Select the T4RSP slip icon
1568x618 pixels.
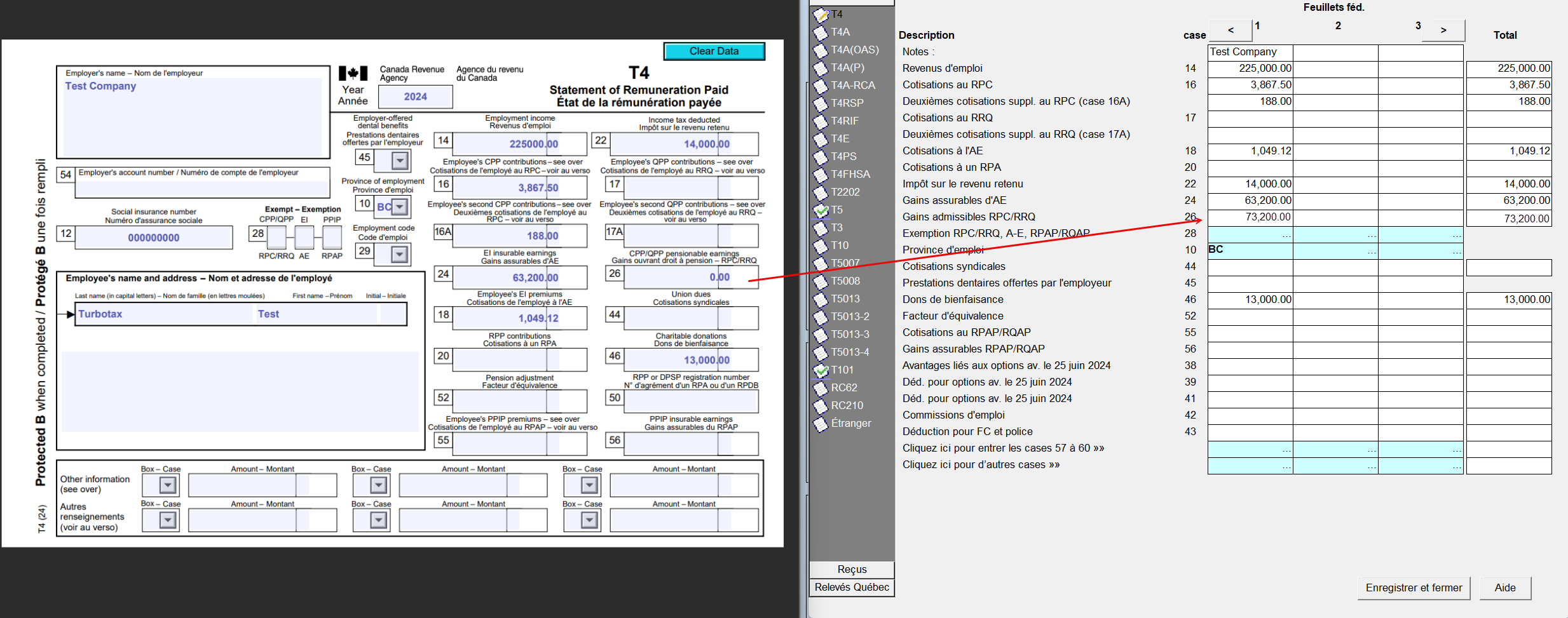tap(821, 104)
